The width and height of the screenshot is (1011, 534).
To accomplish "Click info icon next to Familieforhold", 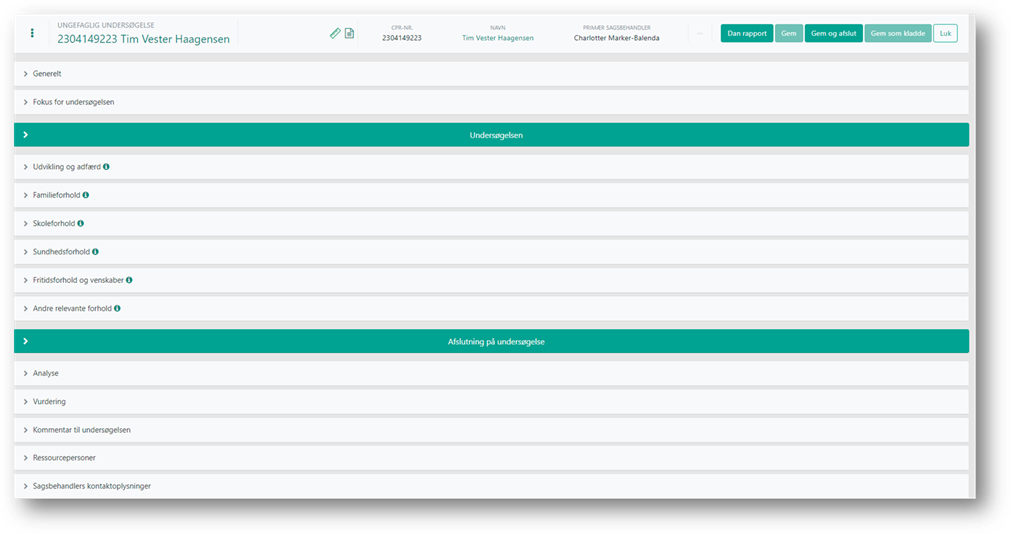I will [x=86, y=195].
